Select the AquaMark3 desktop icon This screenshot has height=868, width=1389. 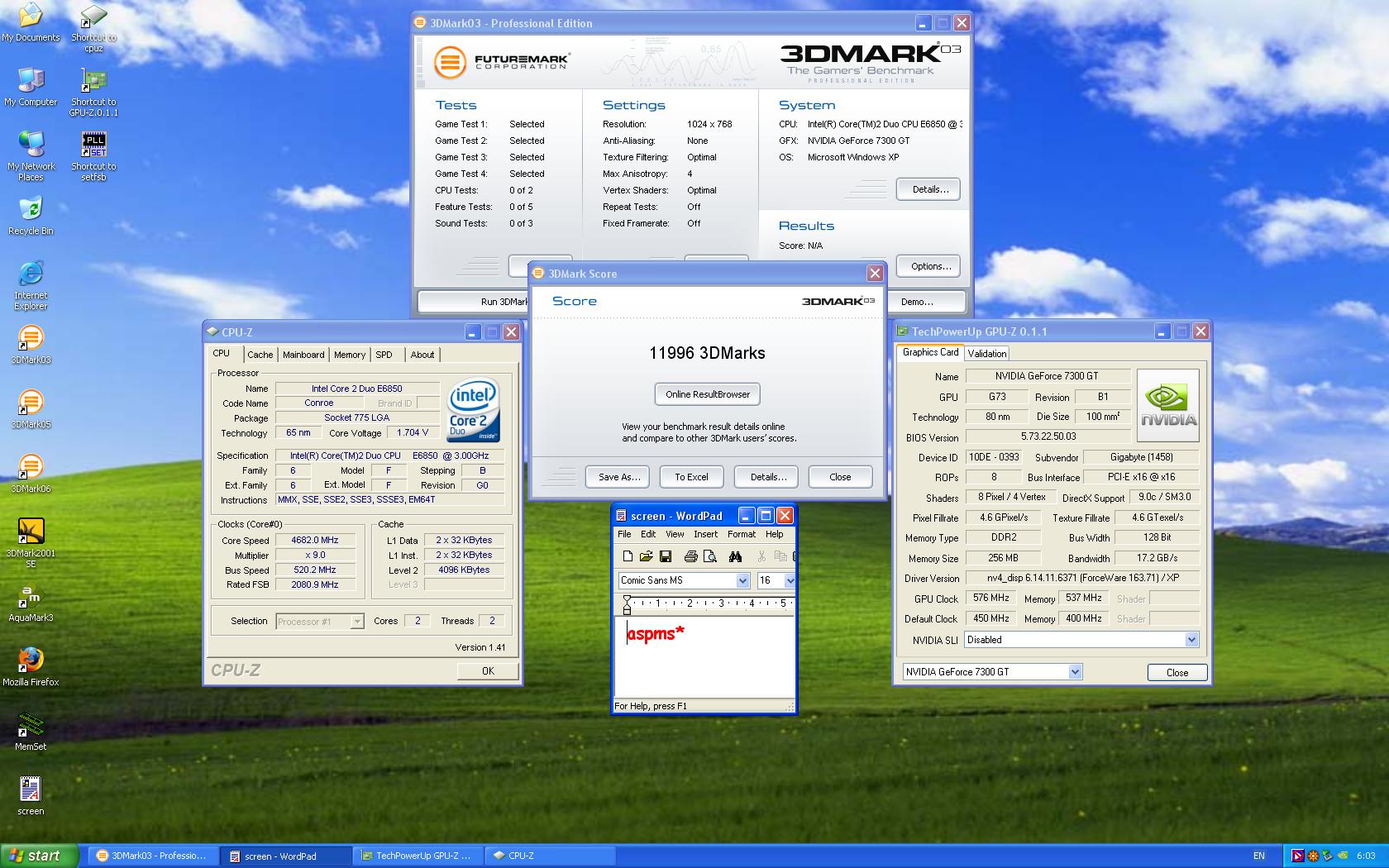click(x=31, y=603)
